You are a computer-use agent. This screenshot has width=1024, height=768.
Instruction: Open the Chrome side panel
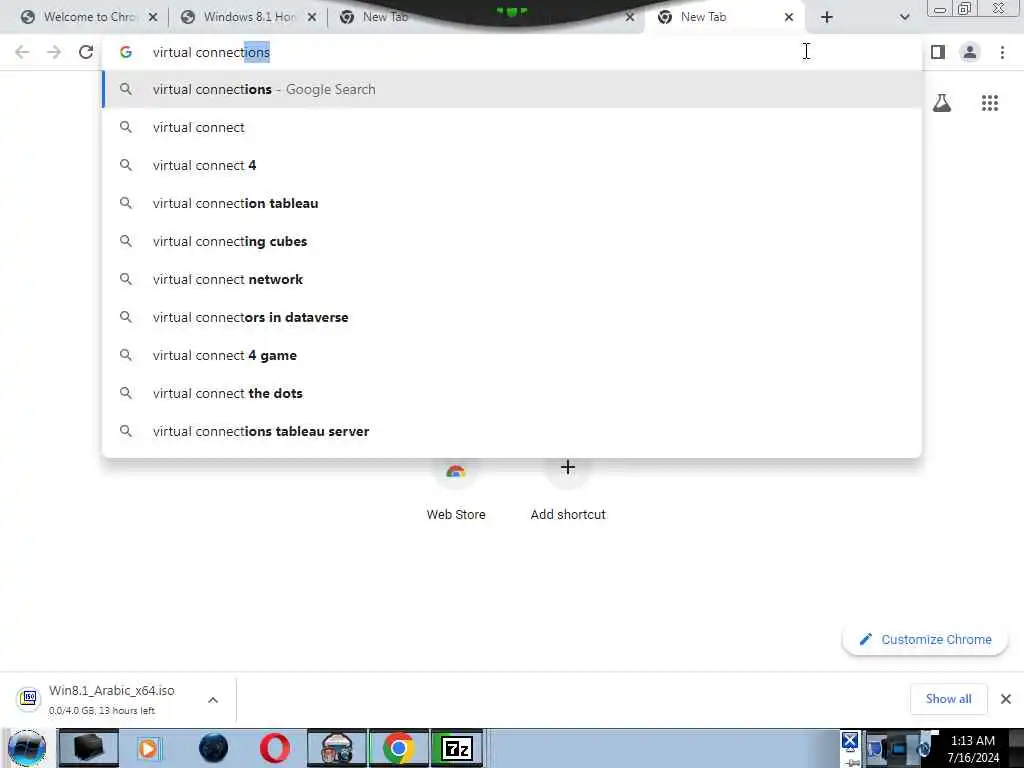coord(938,52)
